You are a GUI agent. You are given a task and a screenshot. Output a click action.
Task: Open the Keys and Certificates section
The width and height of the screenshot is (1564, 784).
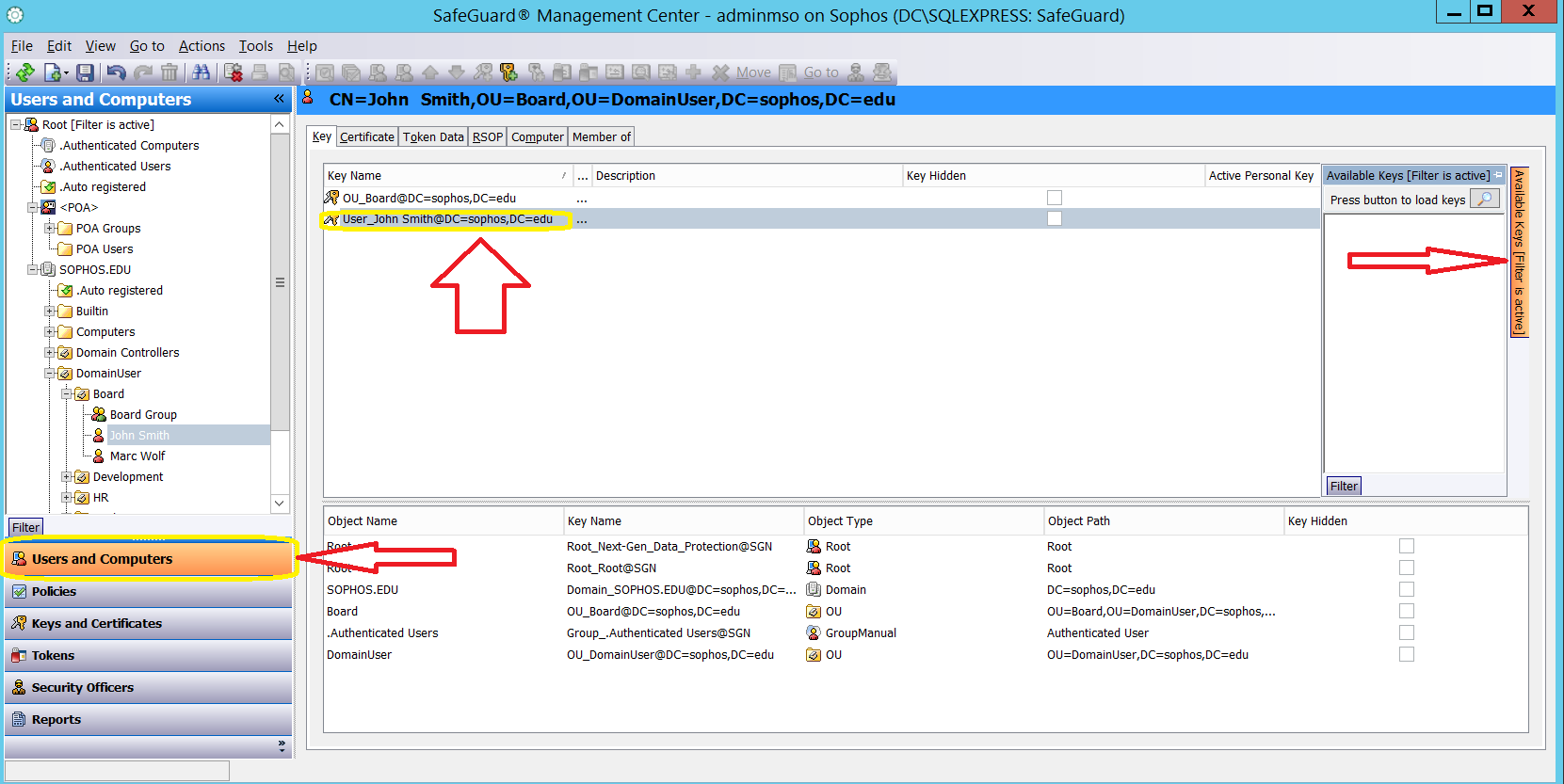(x=149, y=623)
